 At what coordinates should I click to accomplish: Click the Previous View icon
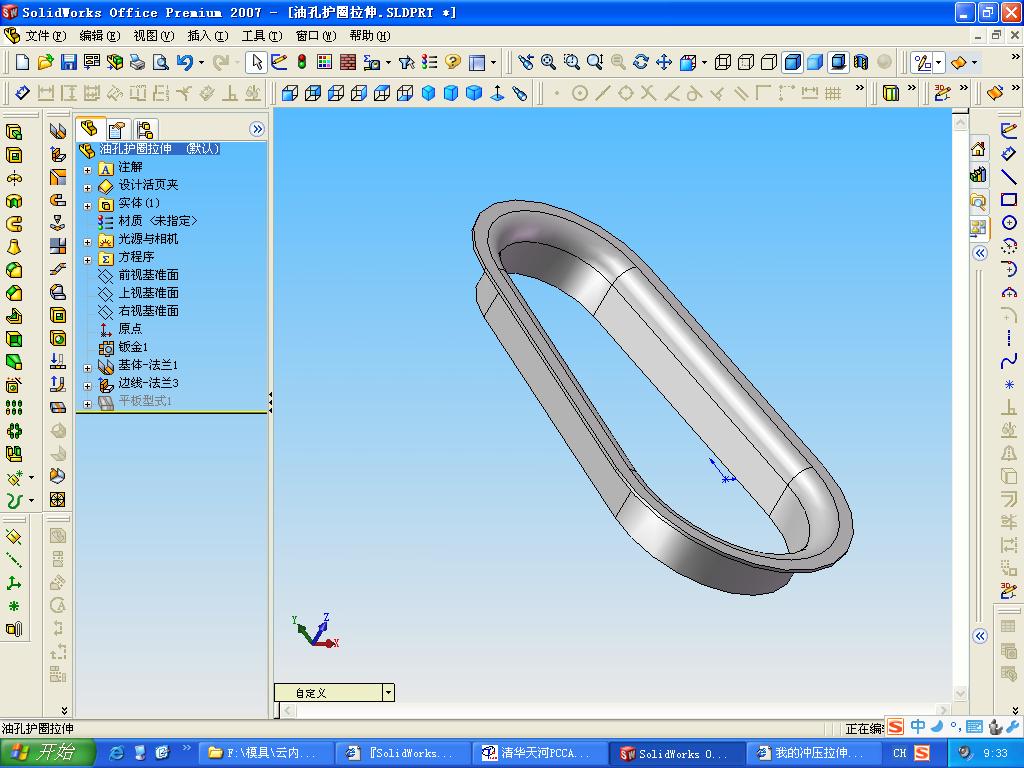[x=526, y=62]
